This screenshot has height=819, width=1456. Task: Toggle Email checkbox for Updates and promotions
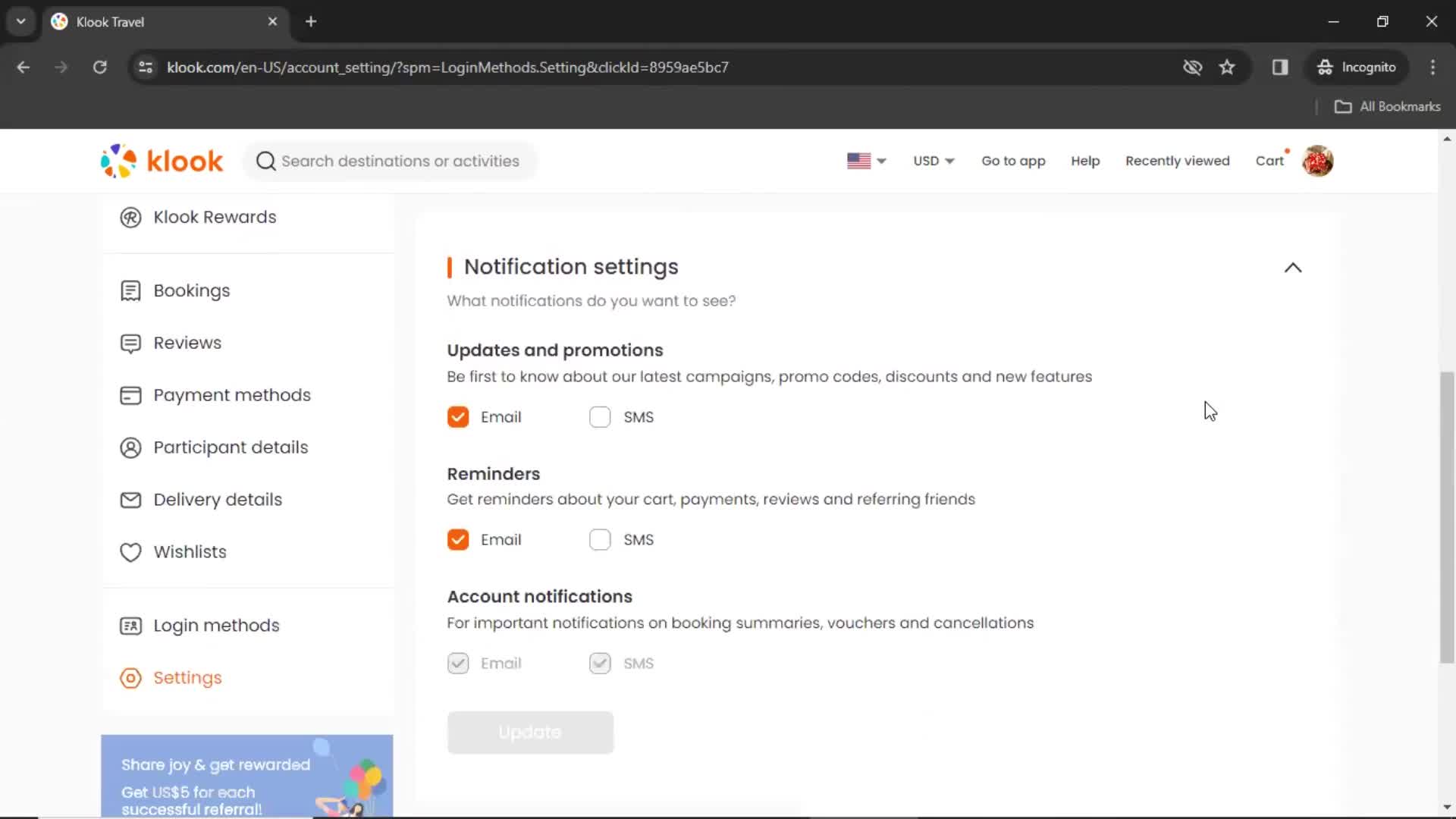458,417
